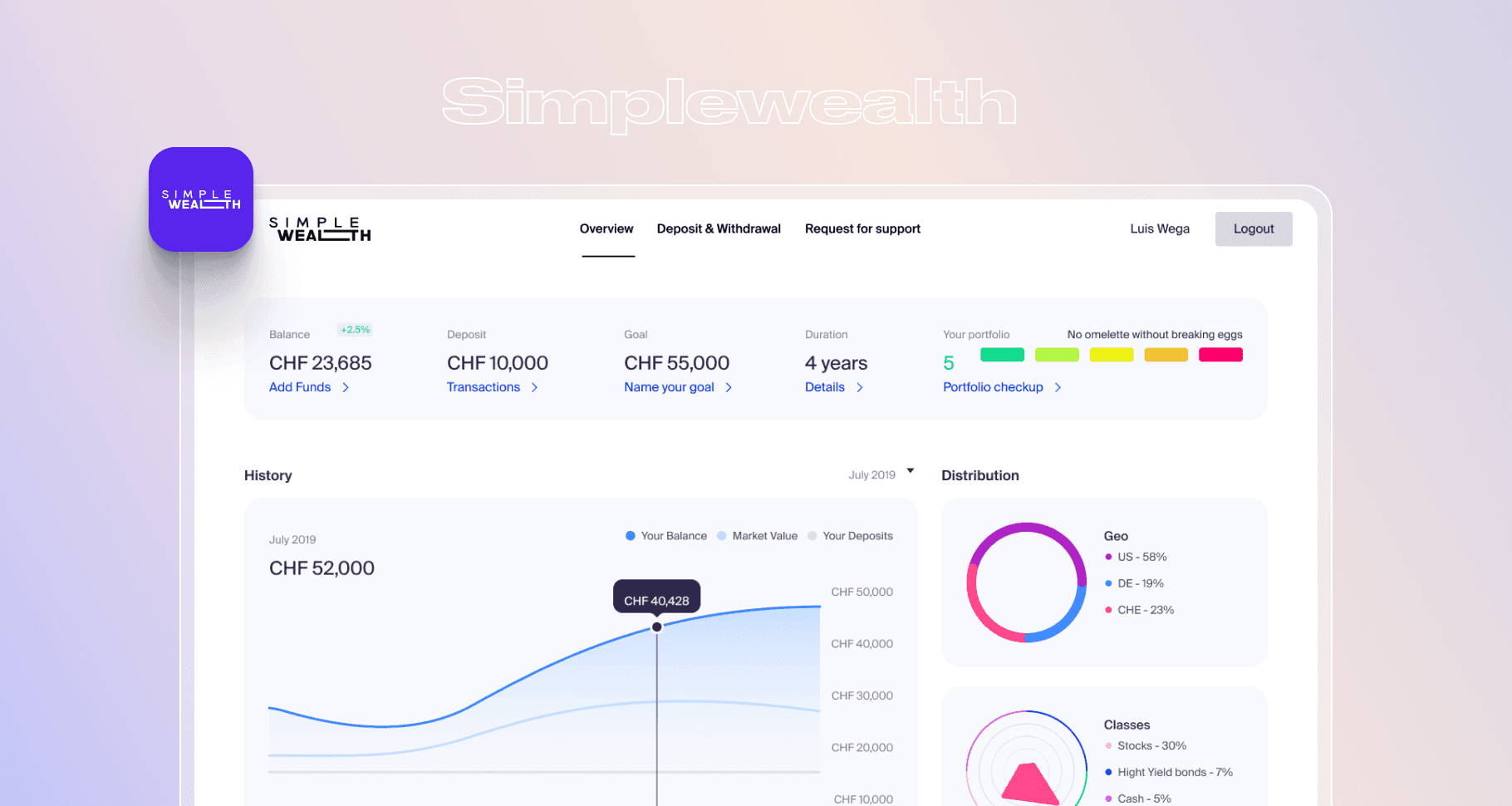Open the Transactions link
This screenshot has width=1512, height=806.
(484, 387)
